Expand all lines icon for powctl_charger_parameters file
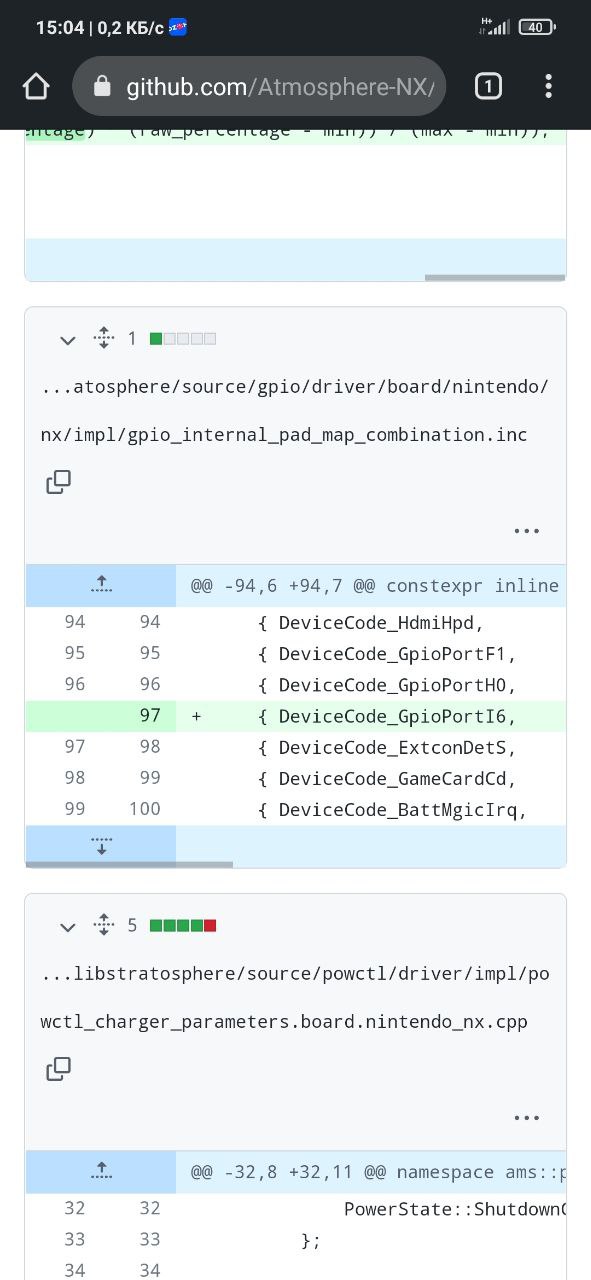 [x=104, y=925]
